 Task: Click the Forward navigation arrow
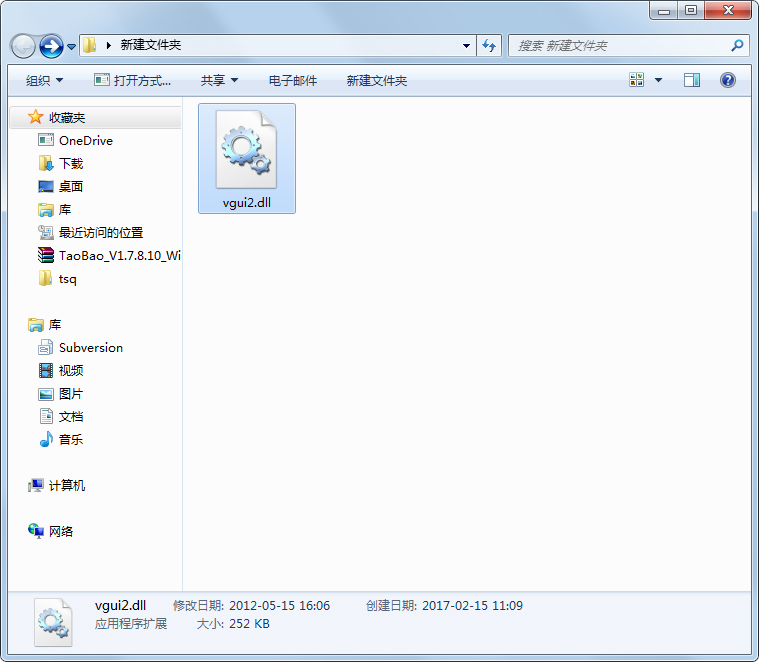click(51, 46)
